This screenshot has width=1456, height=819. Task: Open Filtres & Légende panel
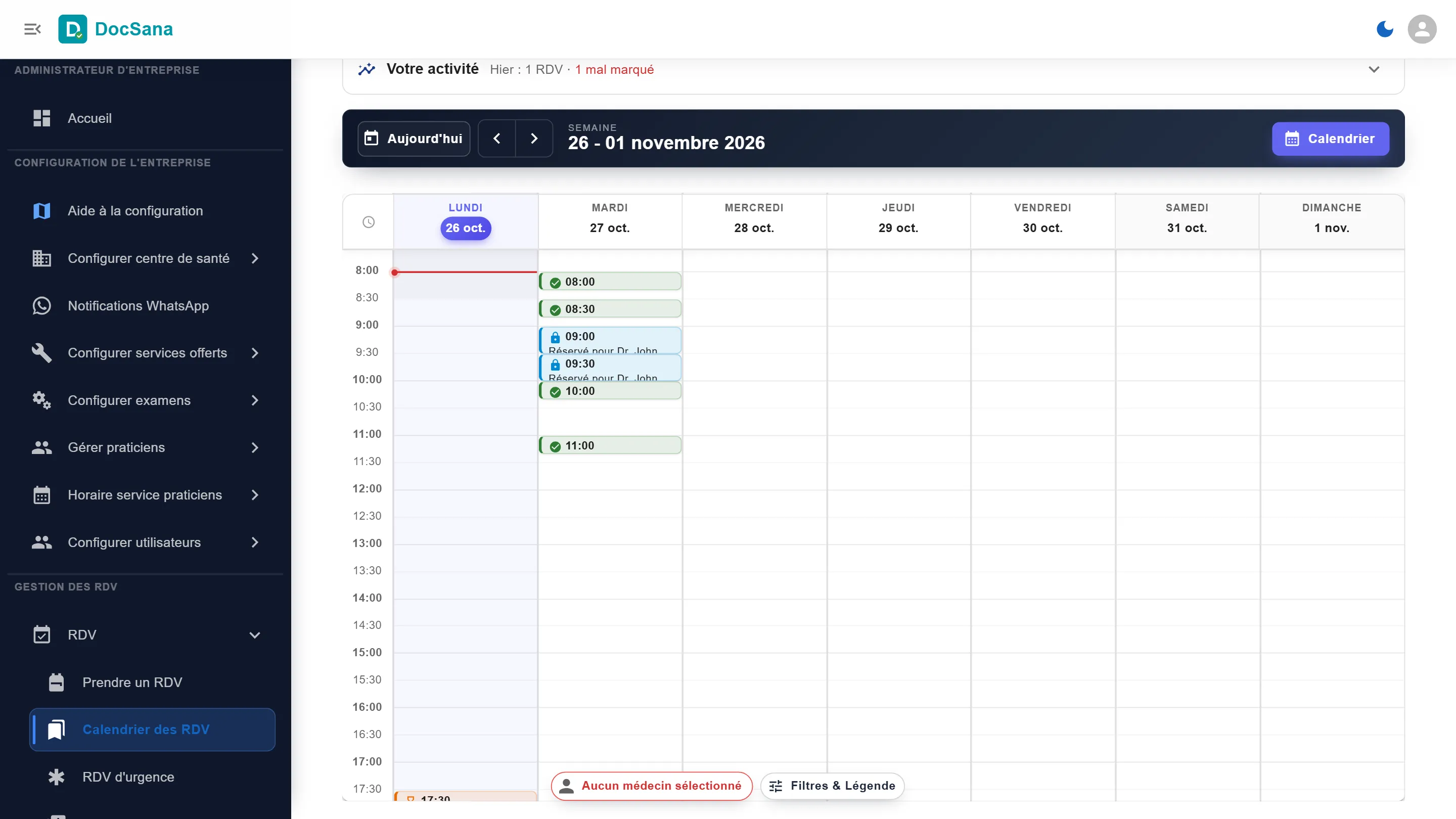(x=832, y=786)
